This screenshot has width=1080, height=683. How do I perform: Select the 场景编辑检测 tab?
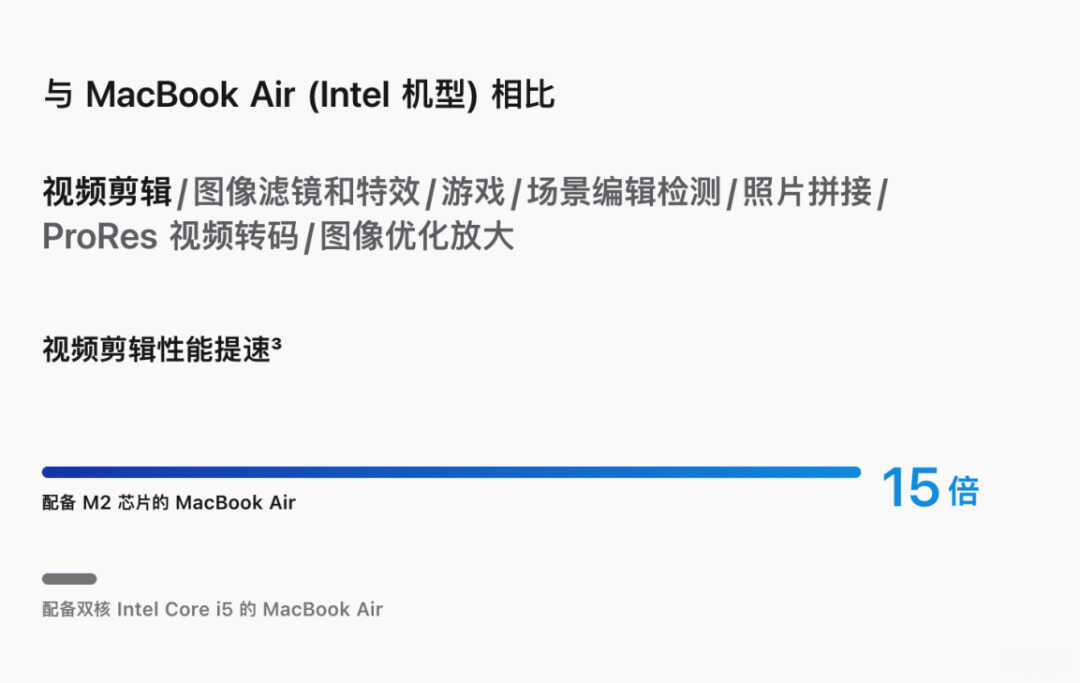coord(623,191)
